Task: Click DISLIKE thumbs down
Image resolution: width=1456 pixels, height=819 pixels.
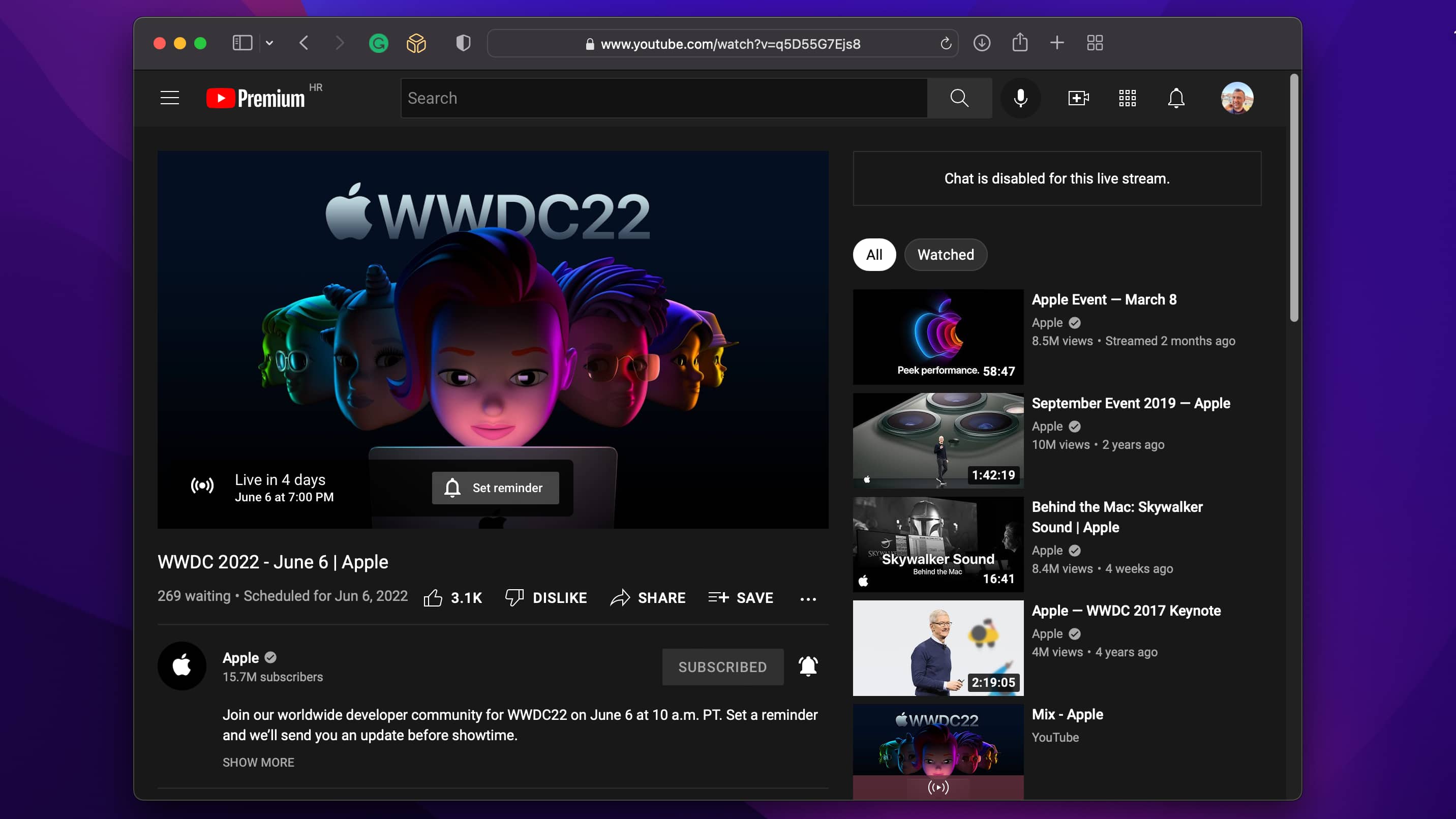Action: click(546, 597)
